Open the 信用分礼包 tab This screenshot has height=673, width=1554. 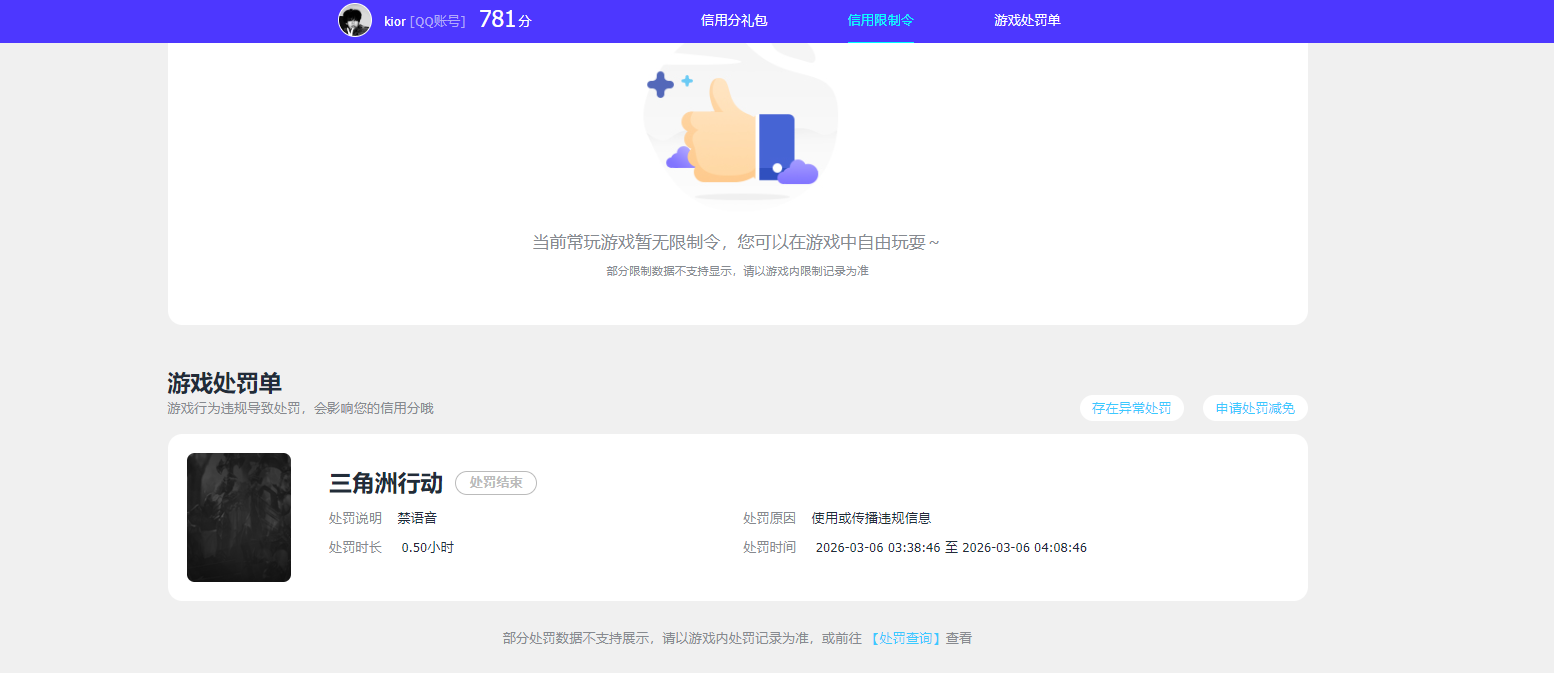pos(734,20)
